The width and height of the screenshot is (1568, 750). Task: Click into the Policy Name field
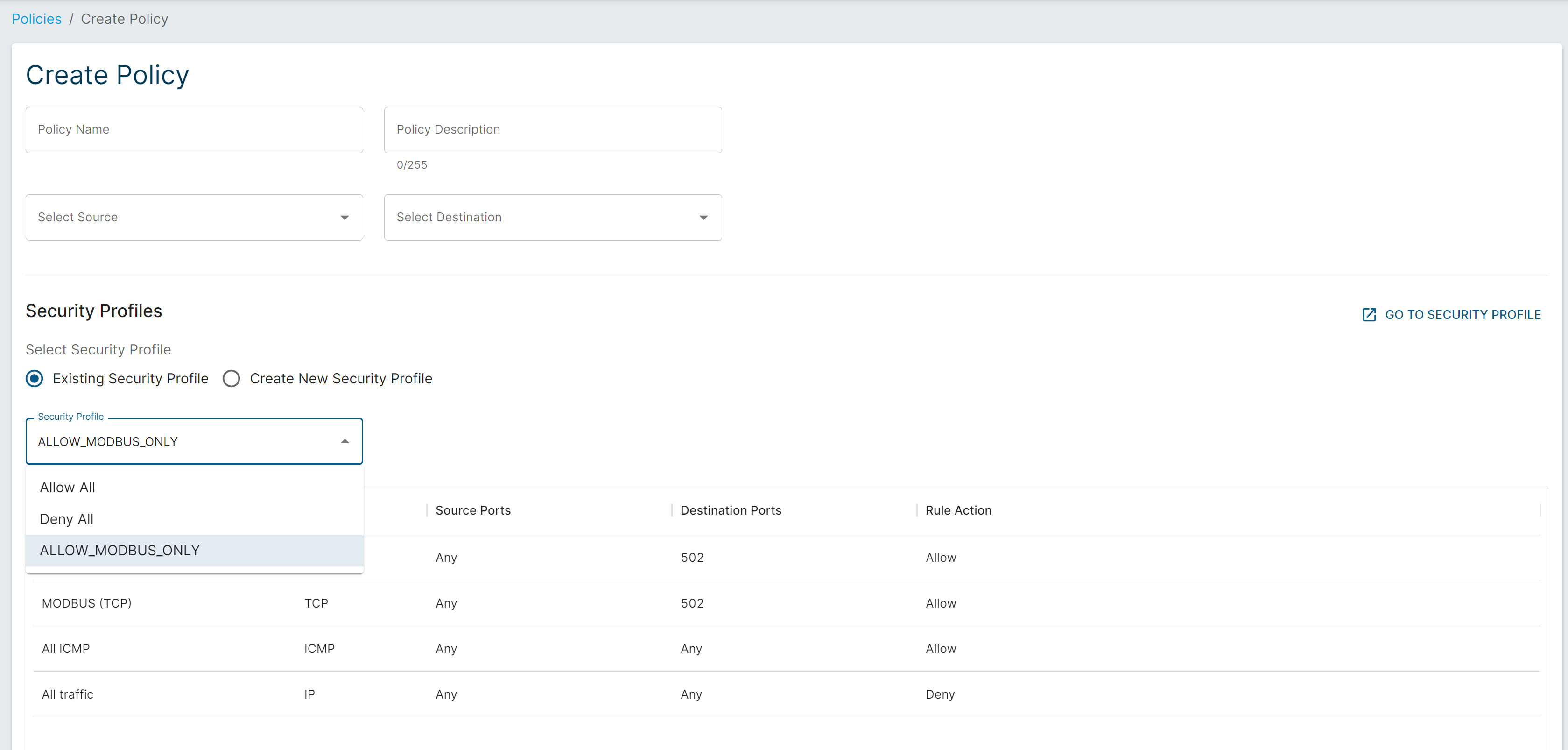[194, 130]
